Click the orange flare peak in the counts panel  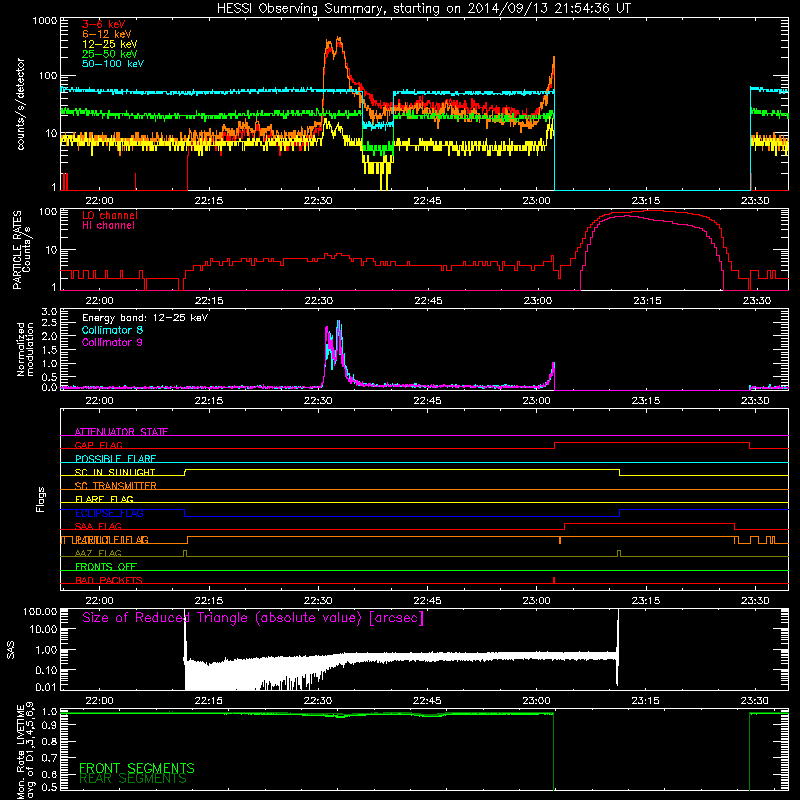(338, 40)
